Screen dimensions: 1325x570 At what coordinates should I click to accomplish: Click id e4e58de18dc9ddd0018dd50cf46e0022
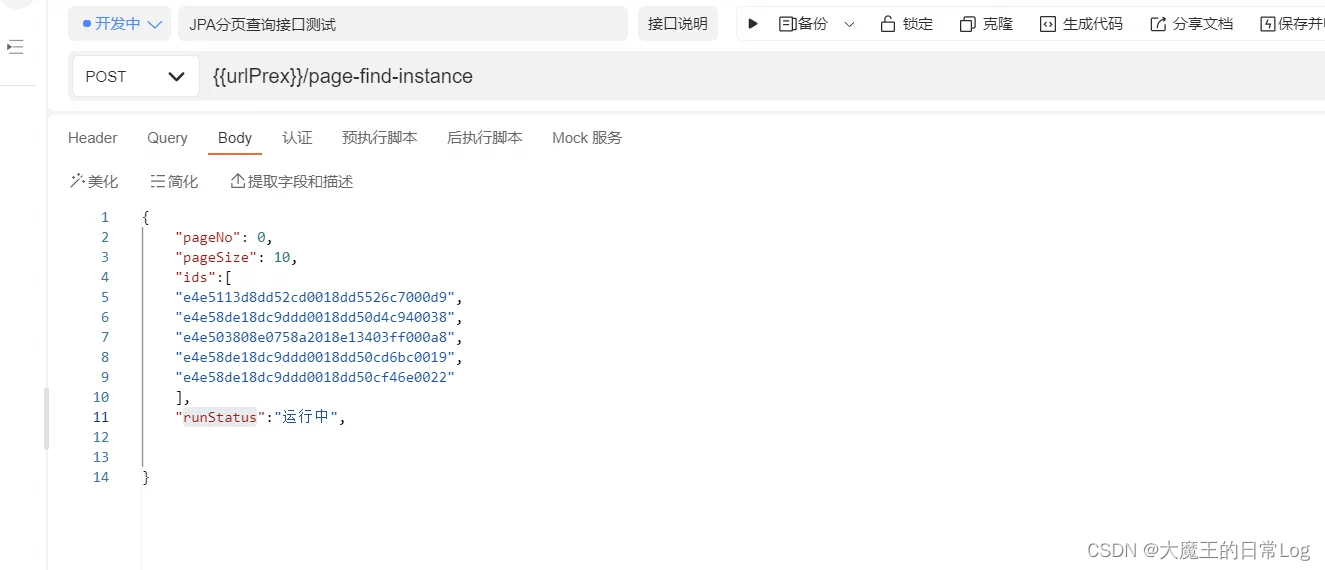click(x=315, y=377)
